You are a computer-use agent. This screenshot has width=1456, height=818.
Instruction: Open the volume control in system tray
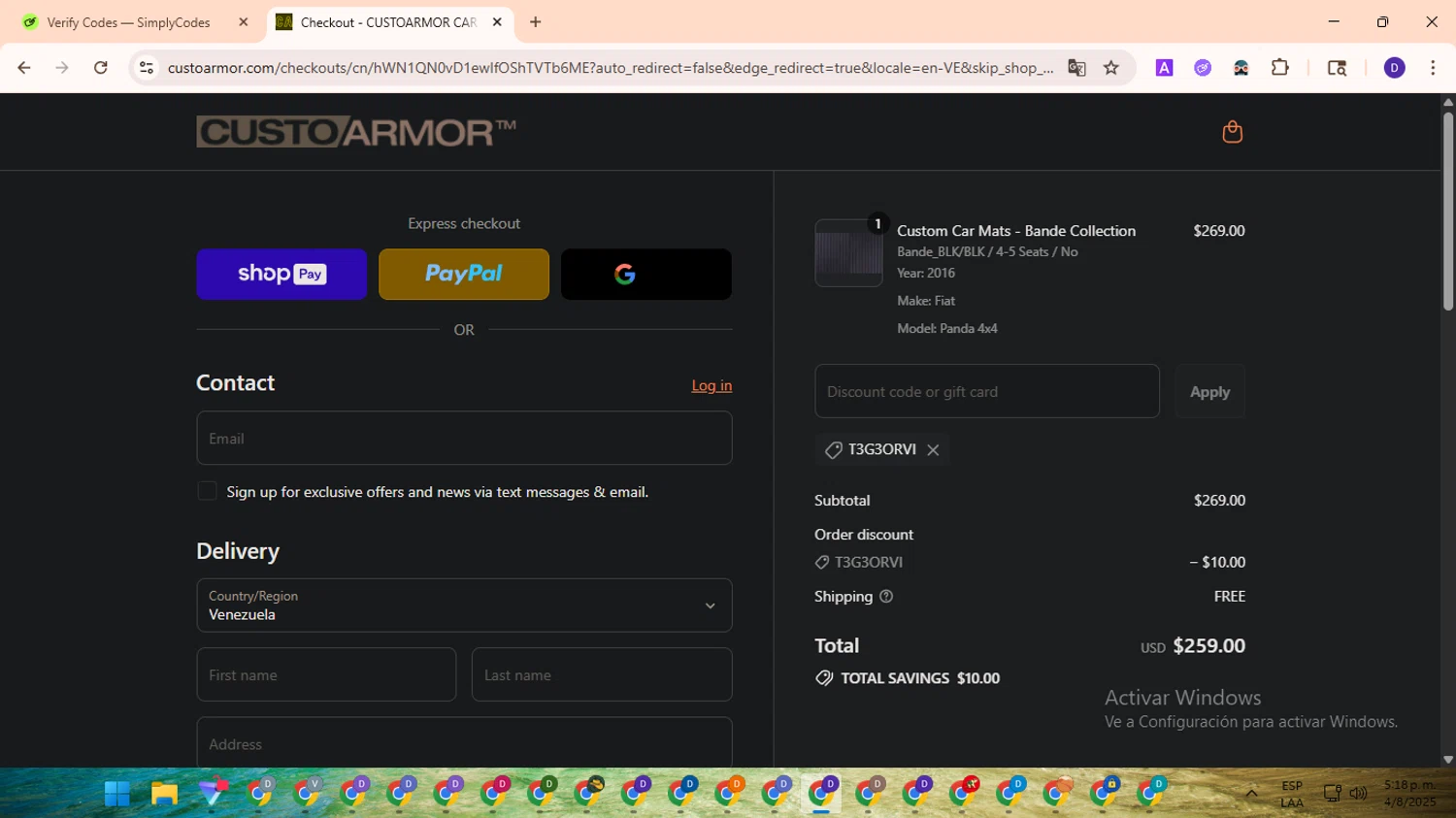[1359, 794]
